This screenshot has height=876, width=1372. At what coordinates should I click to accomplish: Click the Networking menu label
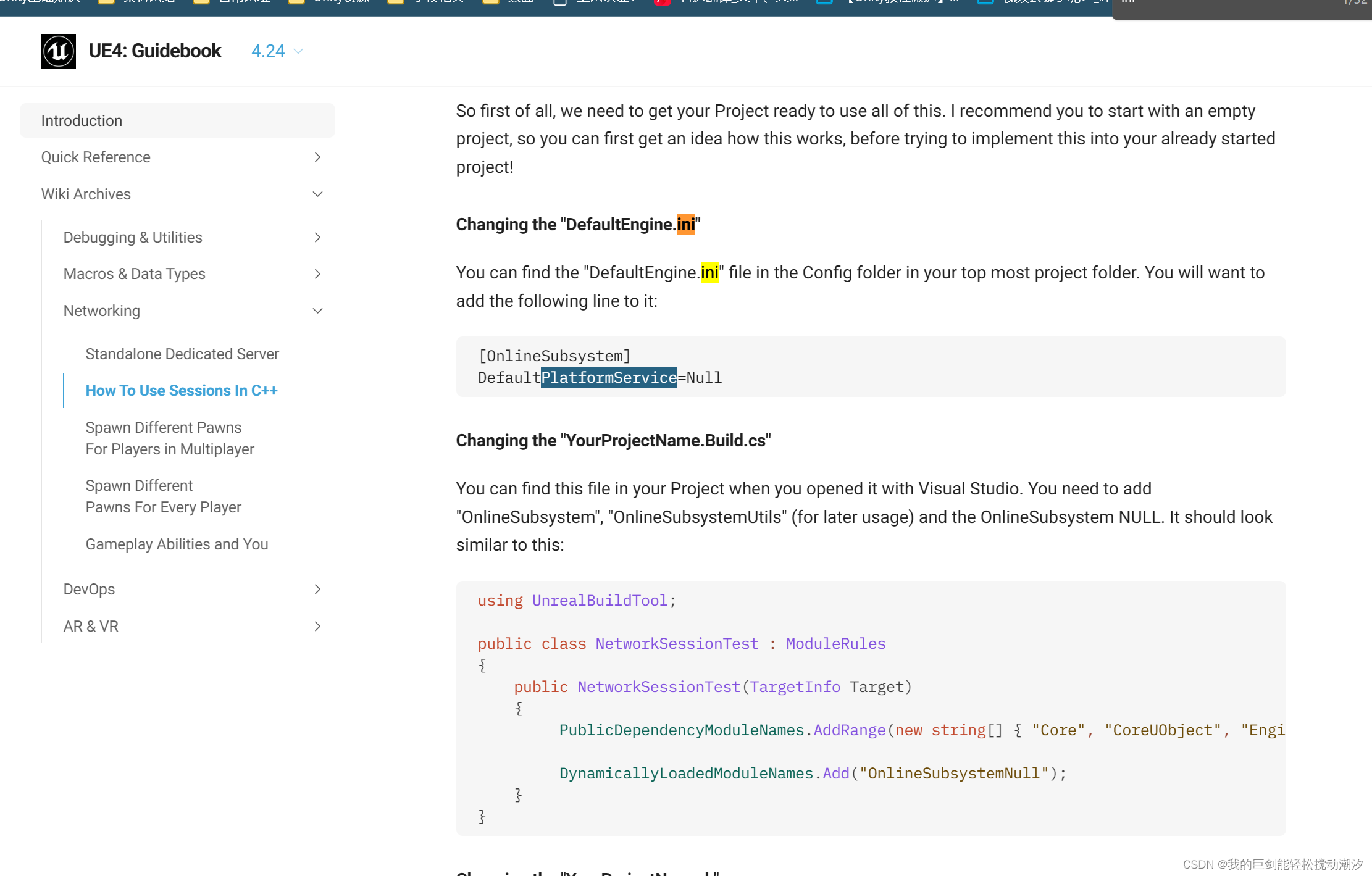102,311
